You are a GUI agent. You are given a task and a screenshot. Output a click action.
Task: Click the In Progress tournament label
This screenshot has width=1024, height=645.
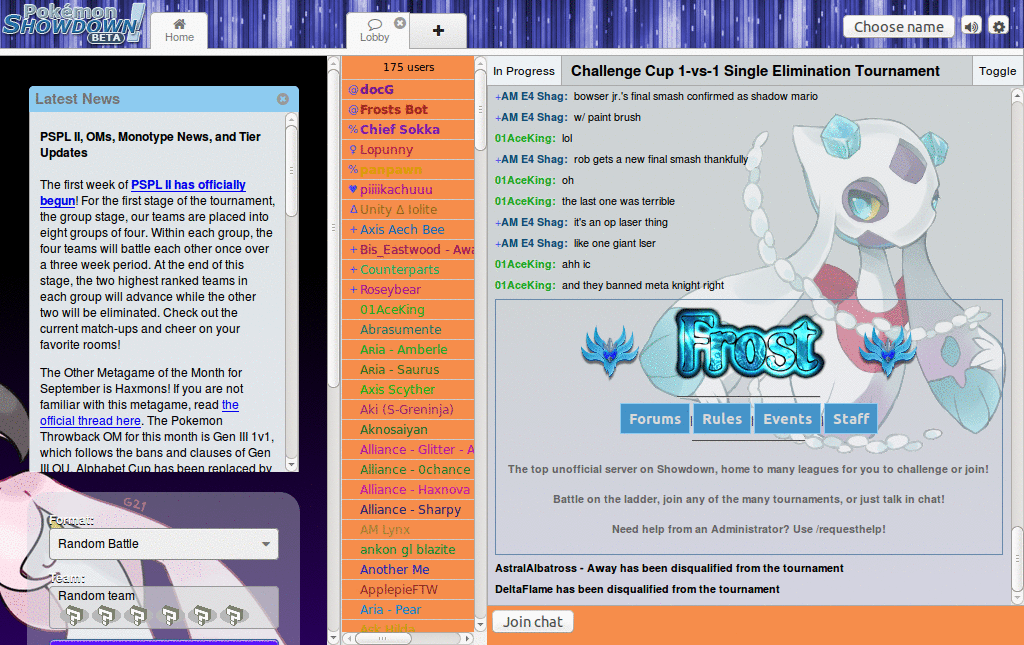[524, 71]
